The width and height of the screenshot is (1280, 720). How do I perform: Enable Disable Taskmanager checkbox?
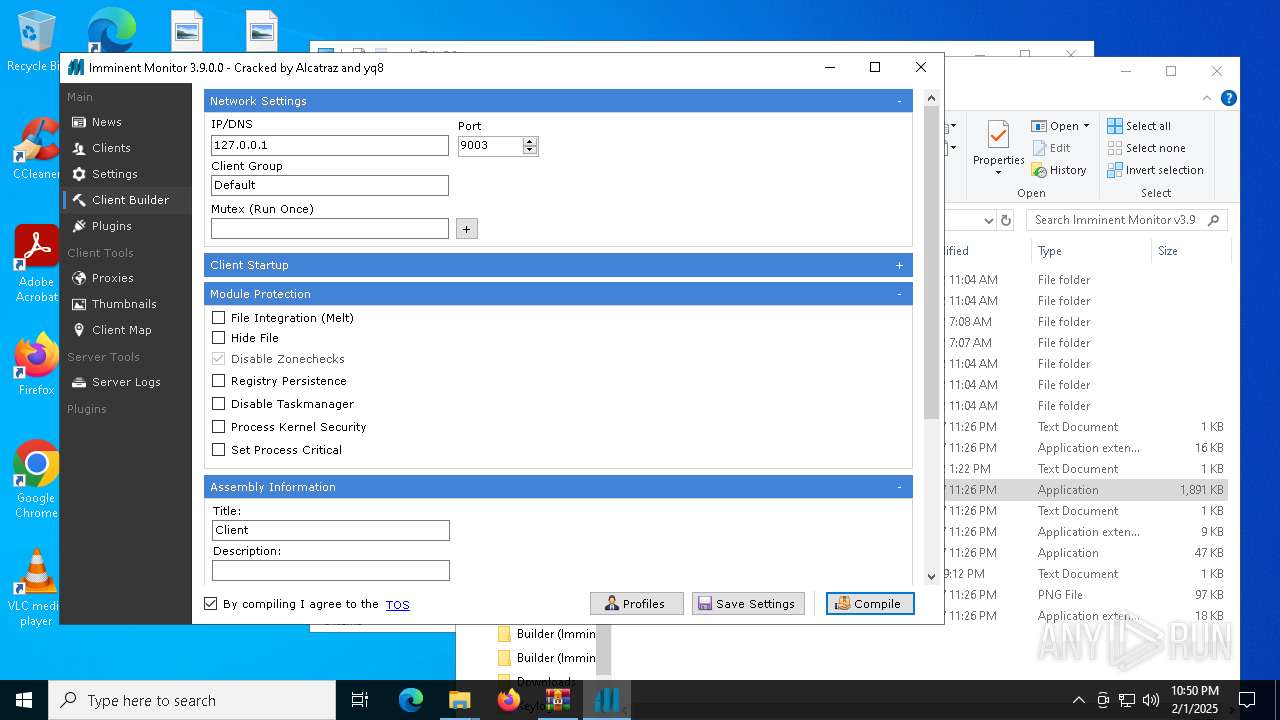(x=219, y=404)
